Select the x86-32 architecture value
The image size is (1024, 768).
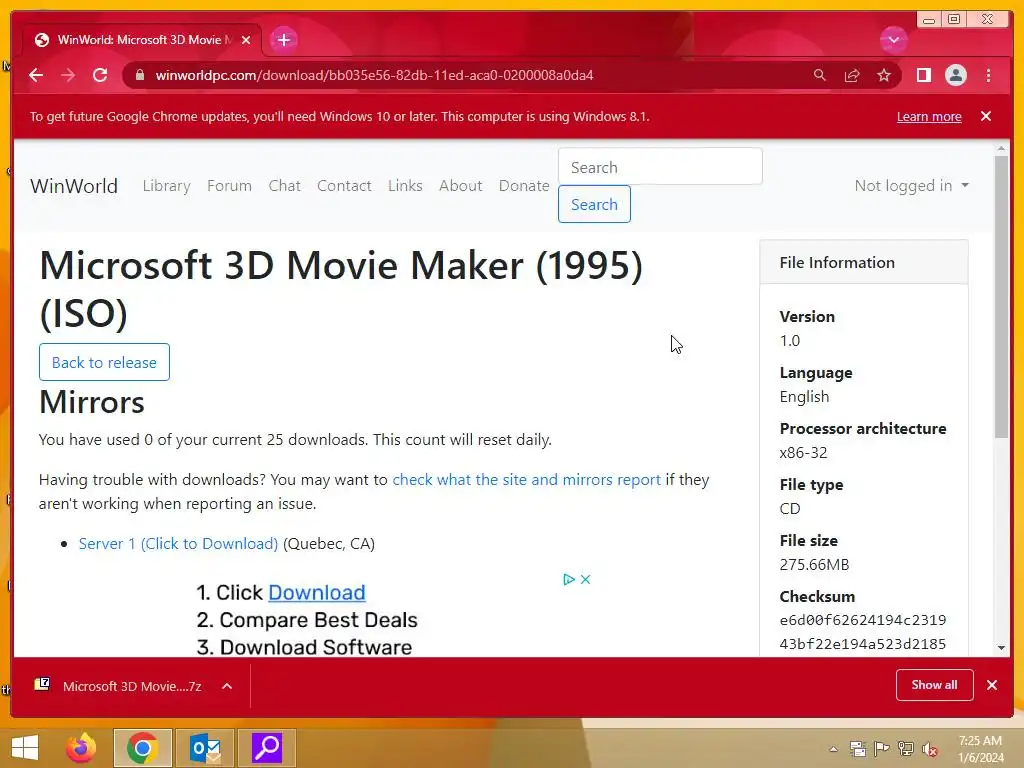[x=803, y=453]
